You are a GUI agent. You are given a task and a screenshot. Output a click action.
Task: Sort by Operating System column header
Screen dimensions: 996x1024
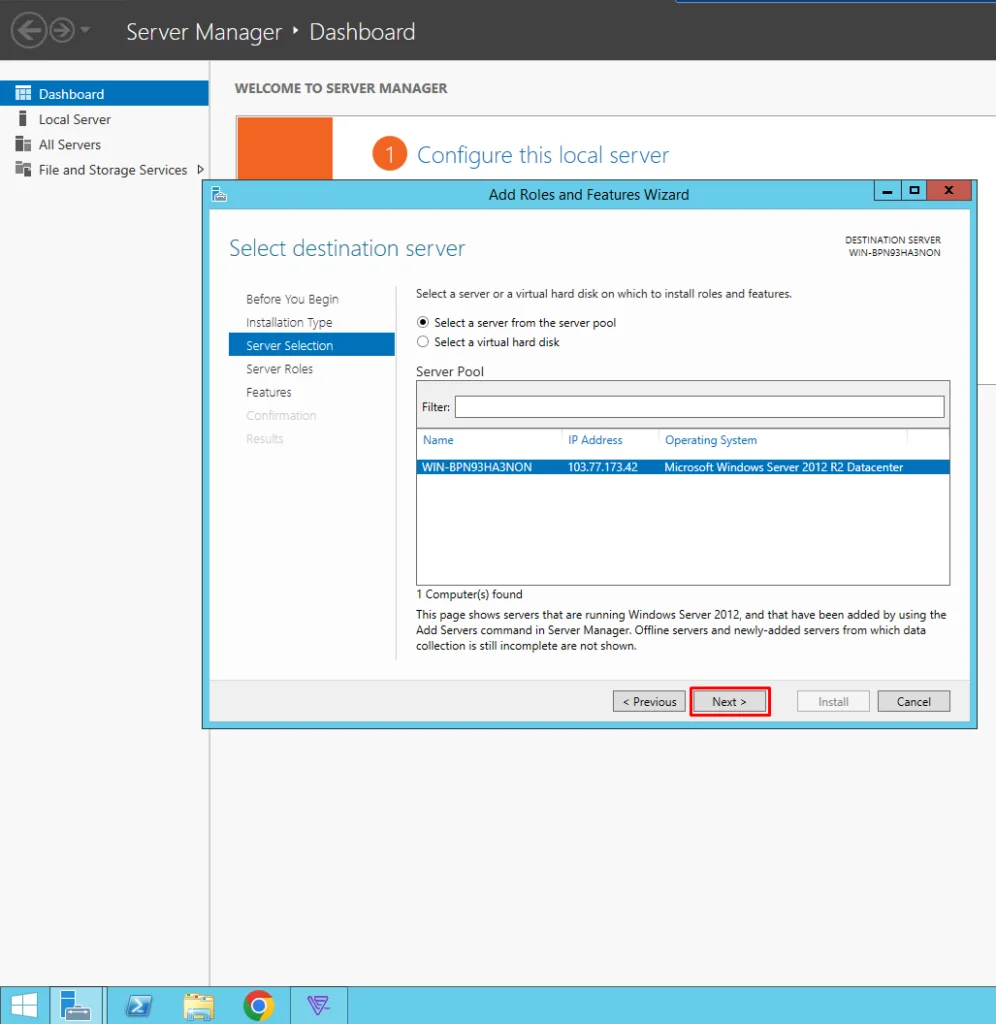tap(711, 440)
